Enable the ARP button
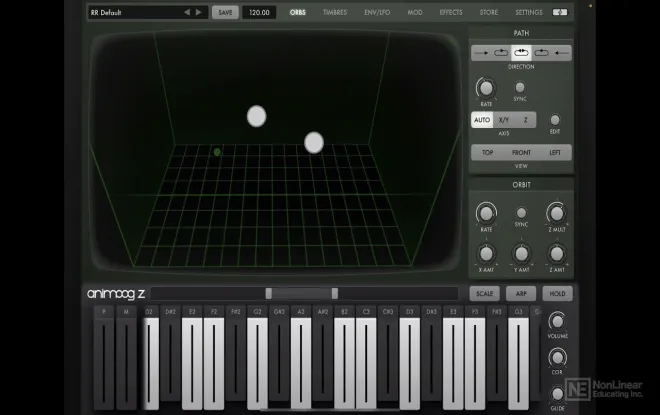 (521, 294)
